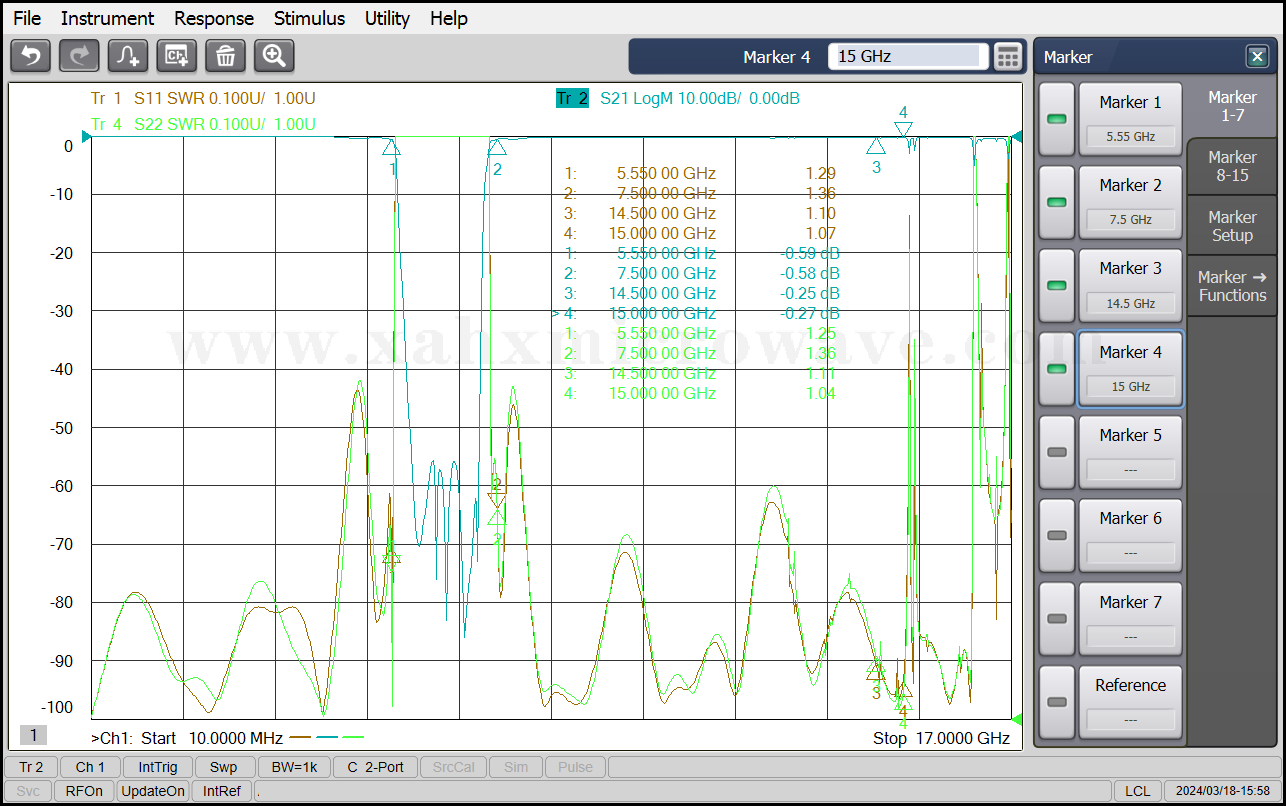Click the BW=1k status bar button
This screenshot has height=806, width=1286.
click(x=293, y=767)
